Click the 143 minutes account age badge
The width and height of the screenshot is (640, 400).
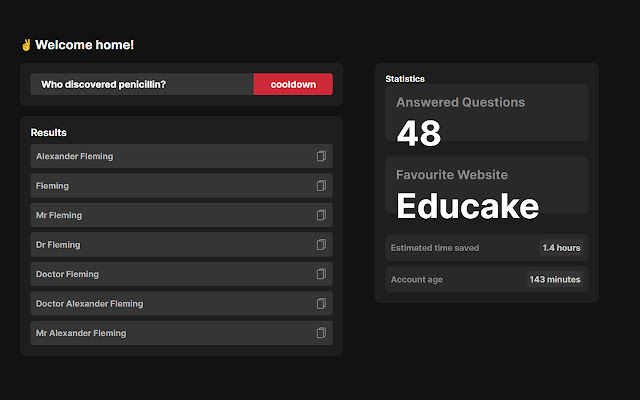point(555,280)
